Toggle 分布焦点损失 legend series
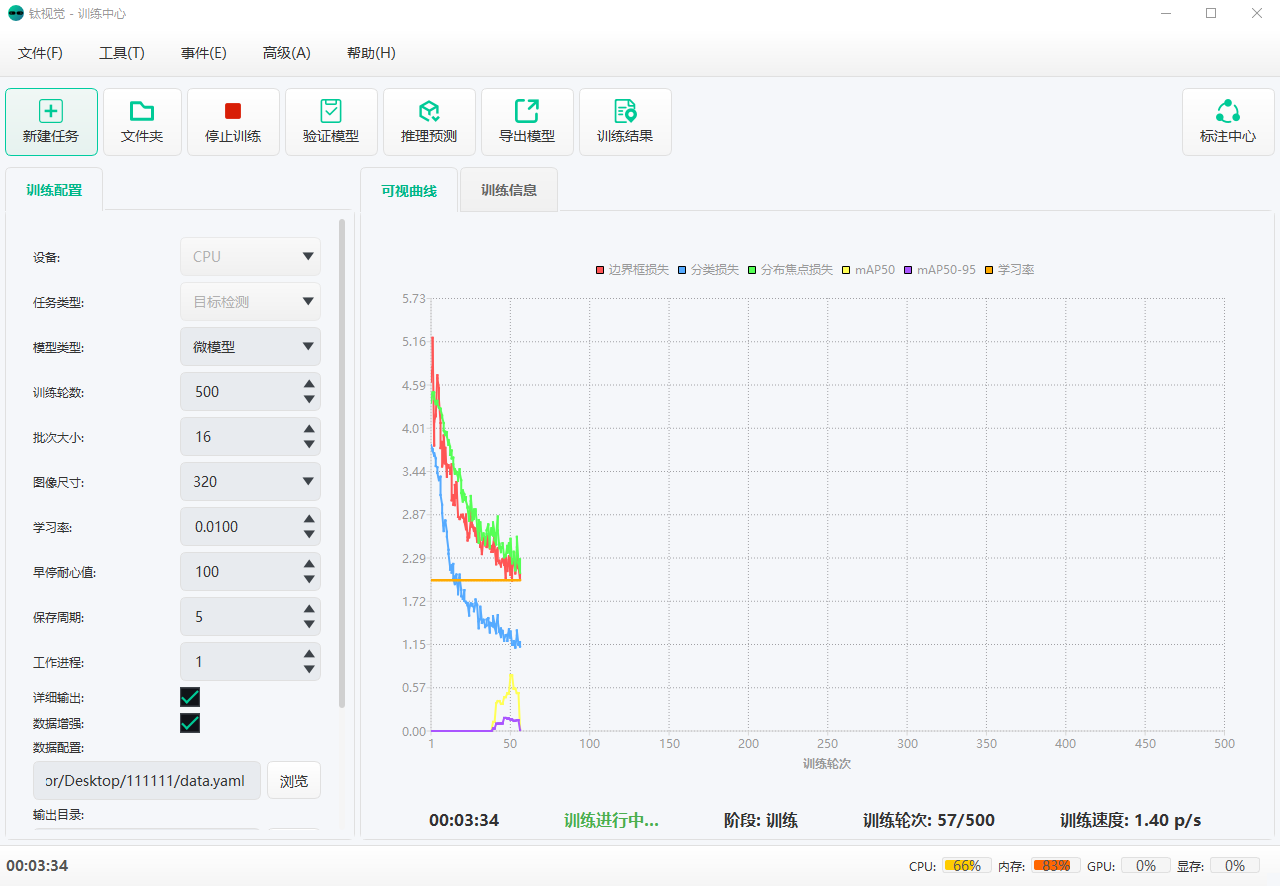This screenshot has width=1280, height=886. (x=790, y=270)
